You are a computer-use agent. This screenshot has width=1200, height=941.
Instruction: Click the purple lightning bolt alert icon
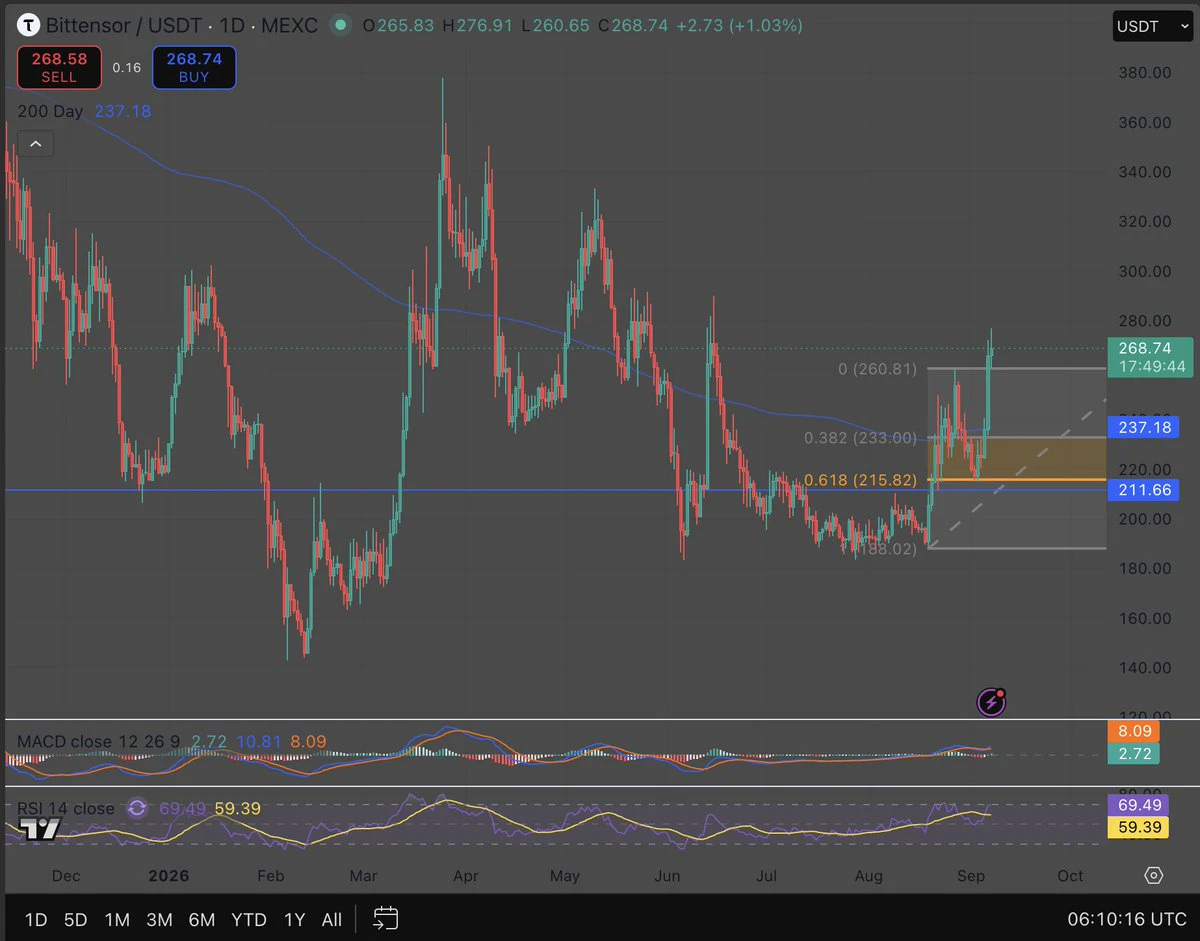pos(991,702)
